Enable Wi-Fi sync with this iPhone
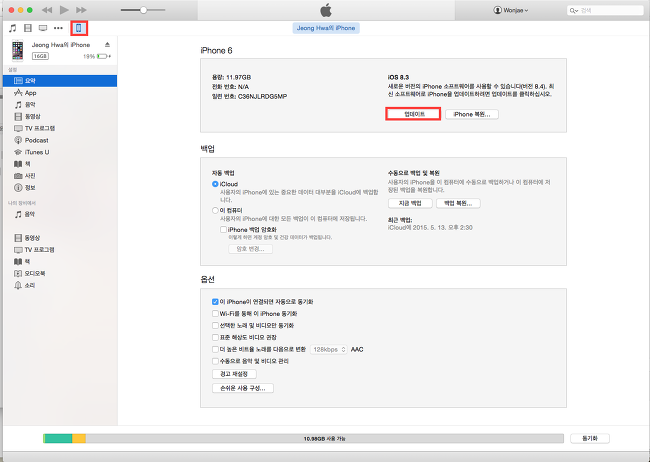This screenshot has width=650, height=462. (215, 314)
